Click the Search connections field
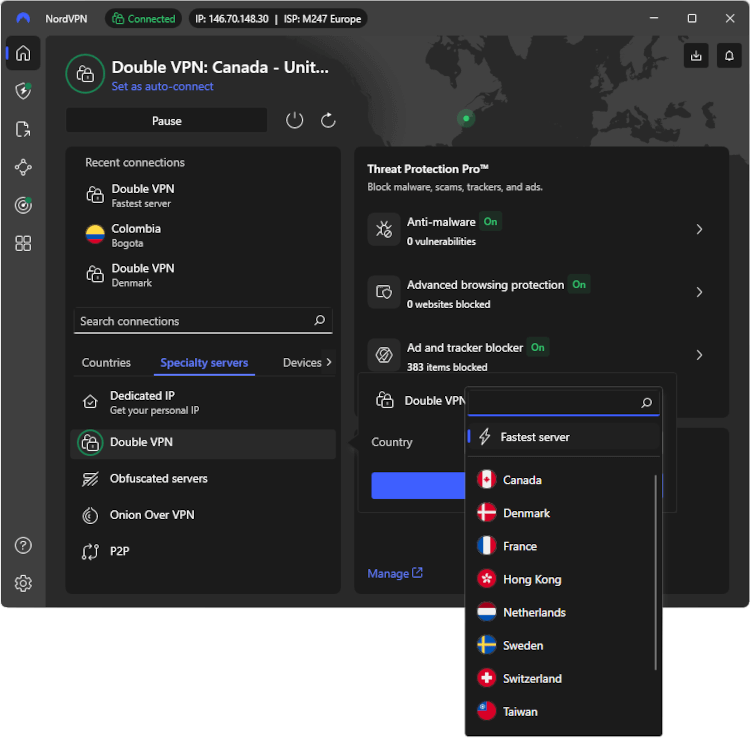Screen dimensions: 750x738 pos(203,321)
